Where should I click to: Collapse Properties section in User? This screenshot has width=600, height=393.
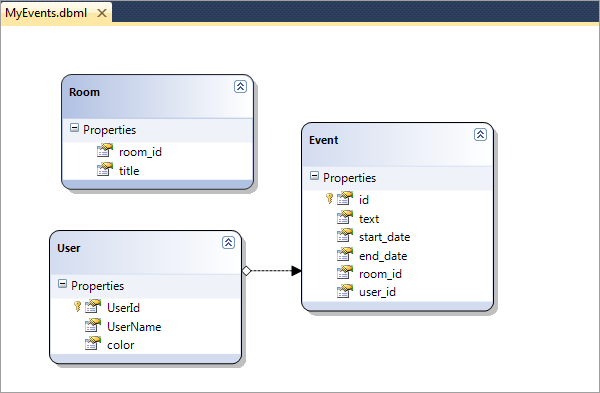coord(62,284)
